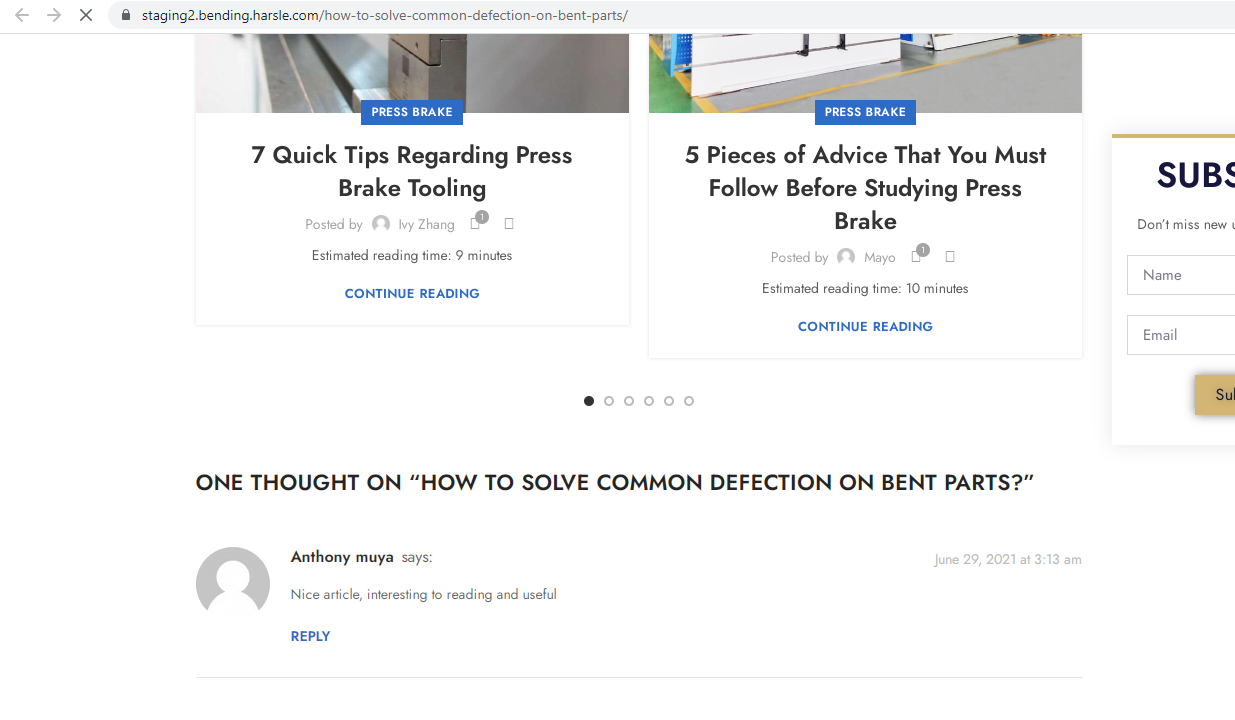Click the browser forward arrow
The image size is (1235, 720).
click(54, 15)
